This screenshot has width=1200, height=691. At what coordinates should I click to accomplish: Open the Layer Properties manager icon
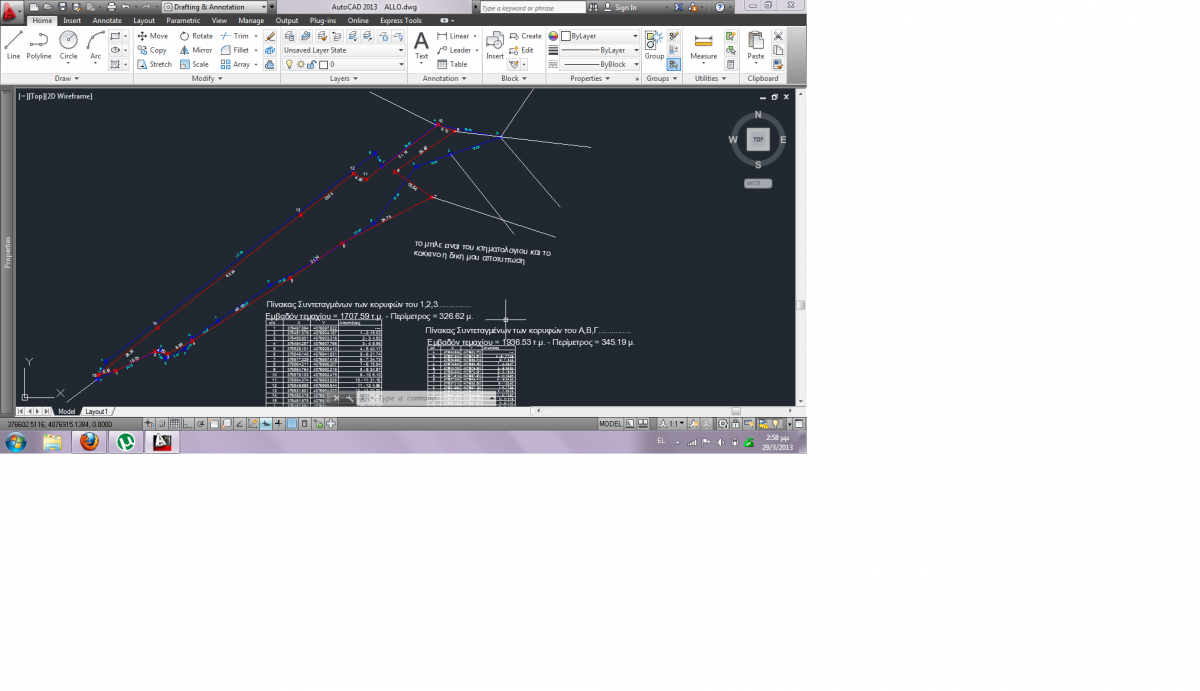pyautogui.click(x=290, y=35)
